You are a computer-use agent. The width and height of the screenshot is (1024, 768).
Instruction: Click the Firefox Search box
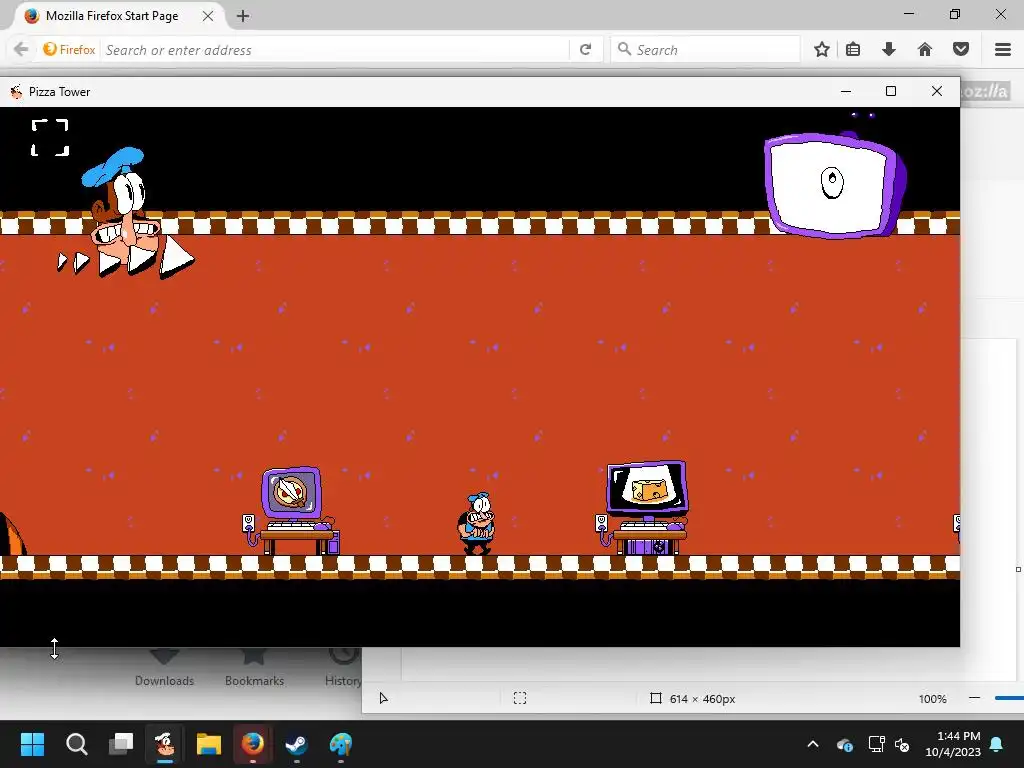705,50
